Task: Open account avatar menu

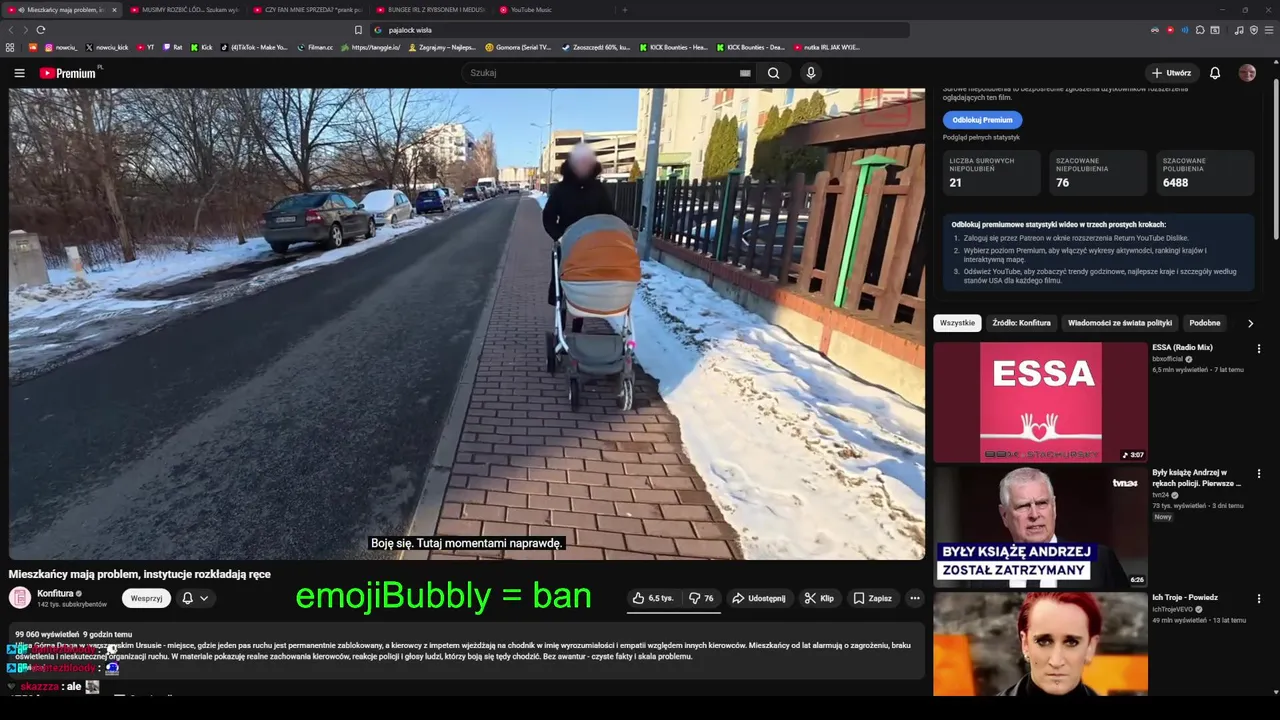Action: pyautogui.click(x=1247, y=73)
